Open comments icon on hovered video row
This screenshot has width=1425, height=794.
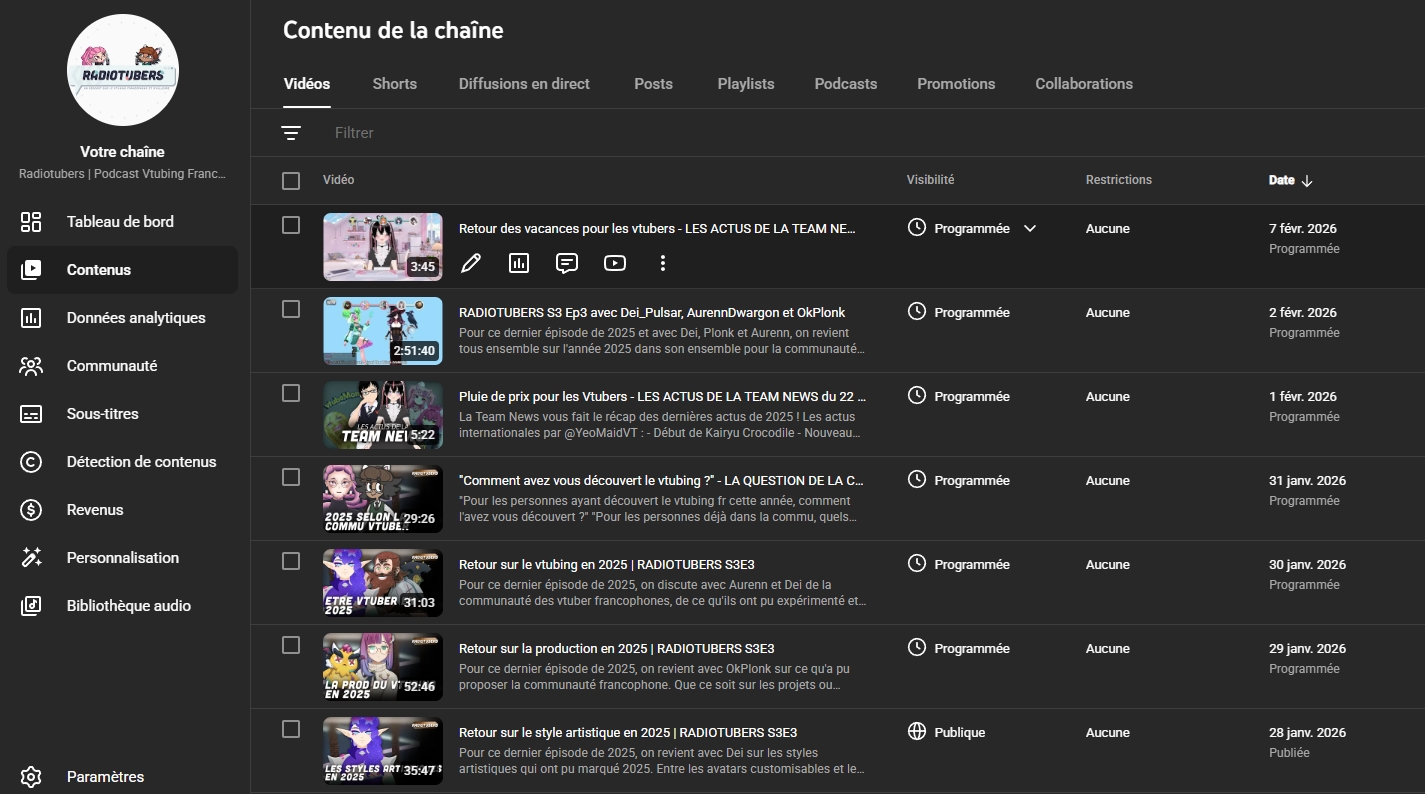(x=567, y=263)
